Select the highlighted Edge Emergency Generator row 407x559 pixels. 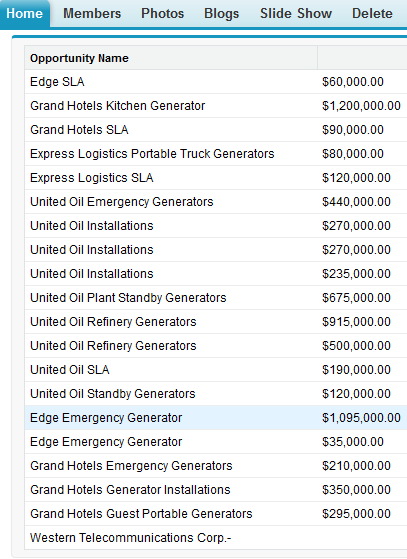(216, 417)
